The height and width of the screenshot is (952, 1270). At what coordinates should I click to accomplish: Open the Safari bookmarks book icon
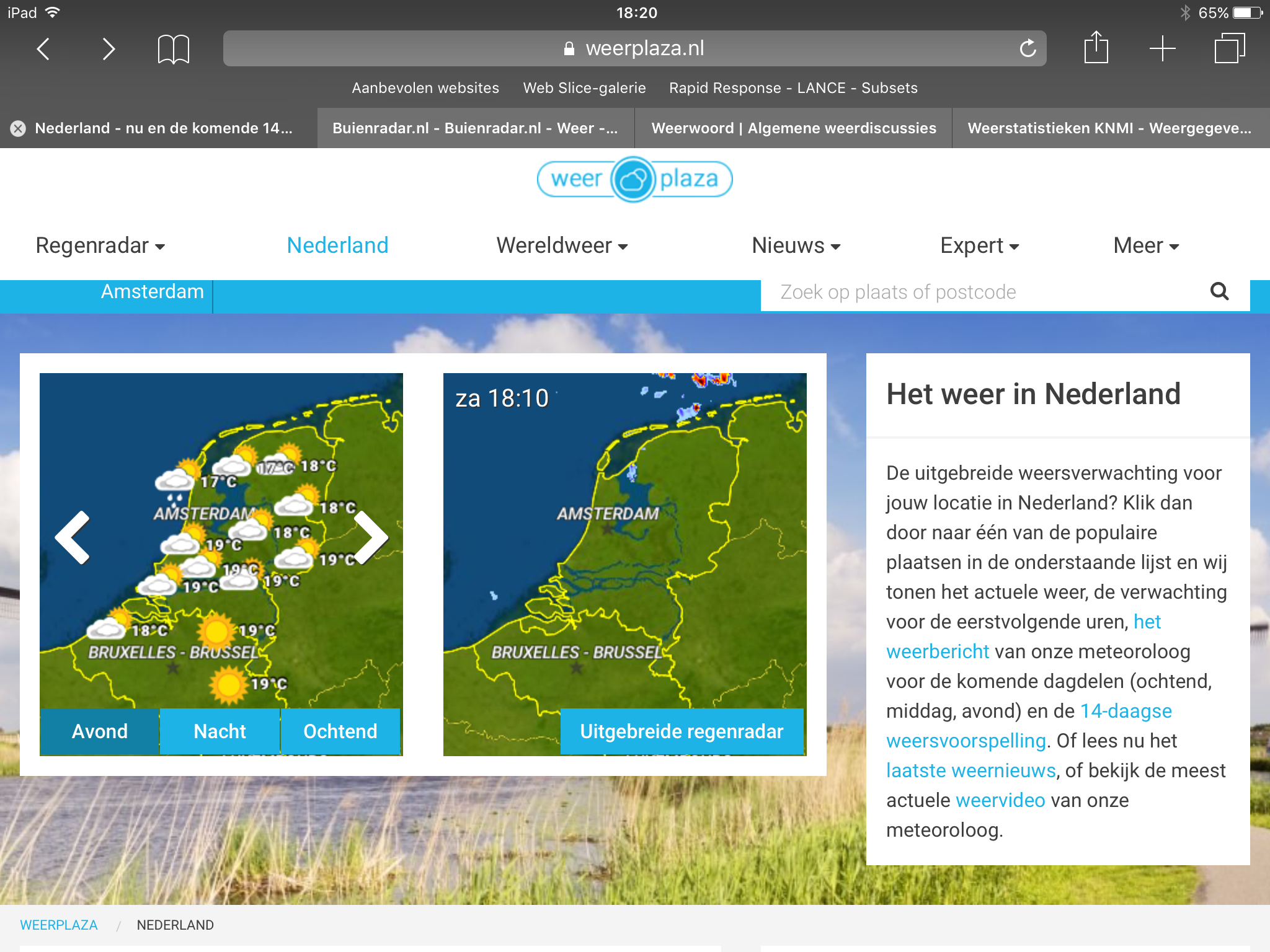coord(174,49)
